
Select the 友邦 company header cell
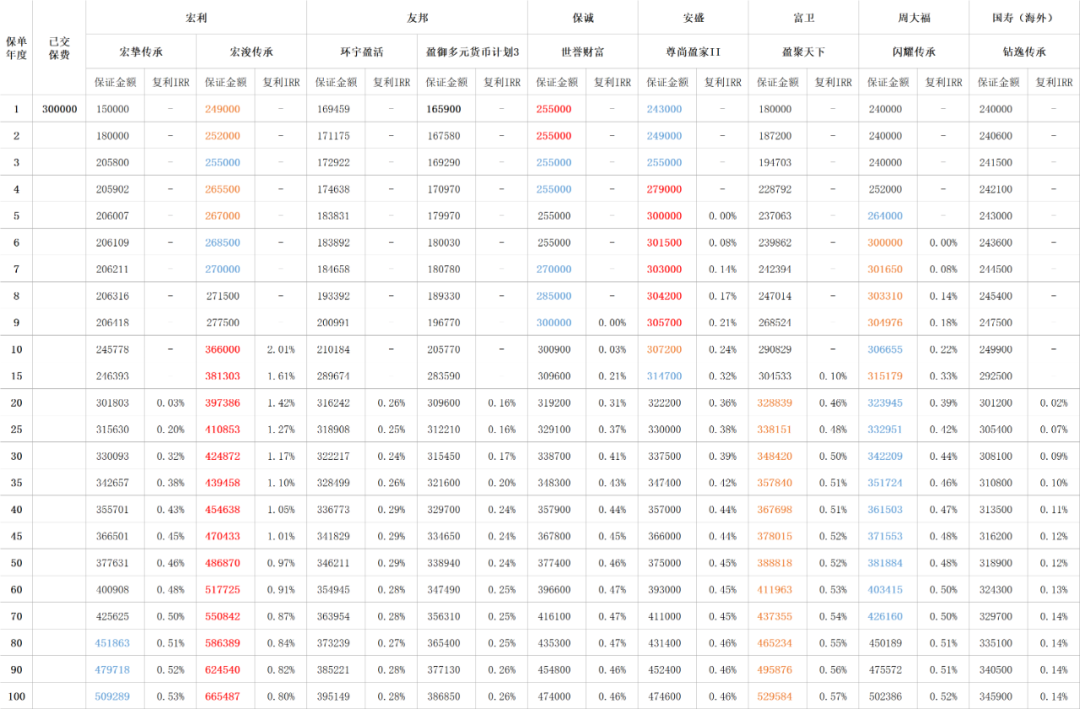pos(417,18)
